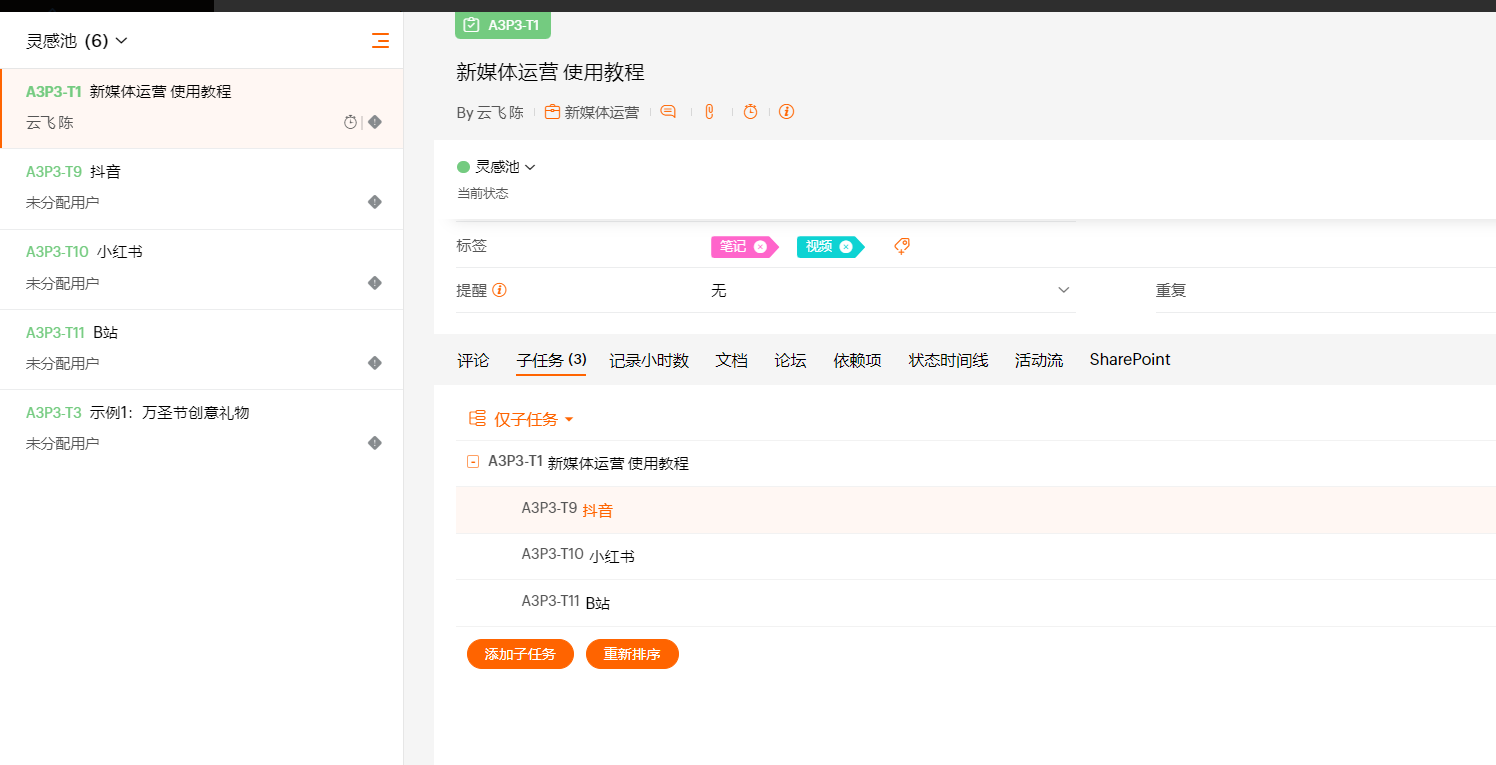Click the paperclip attachment icon
This screenshot has width=1496, height=765.
point(709,112)
